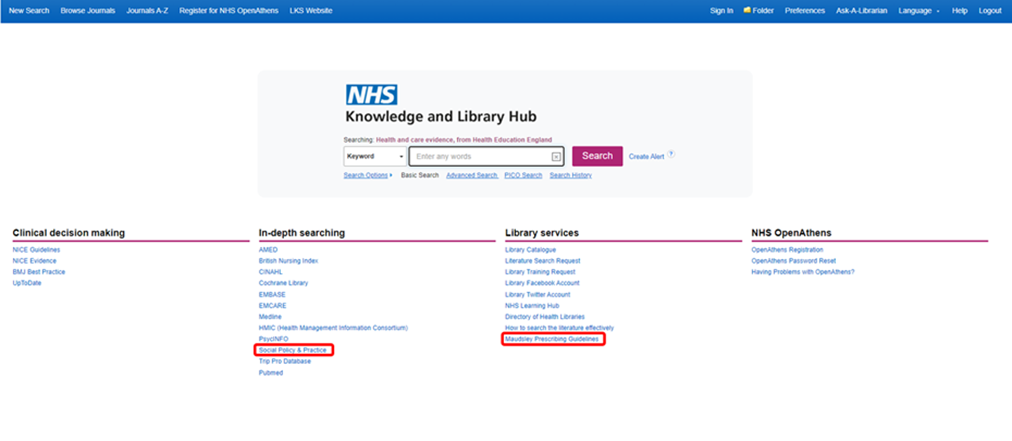Open Library Twitter Account

(538, 294)
